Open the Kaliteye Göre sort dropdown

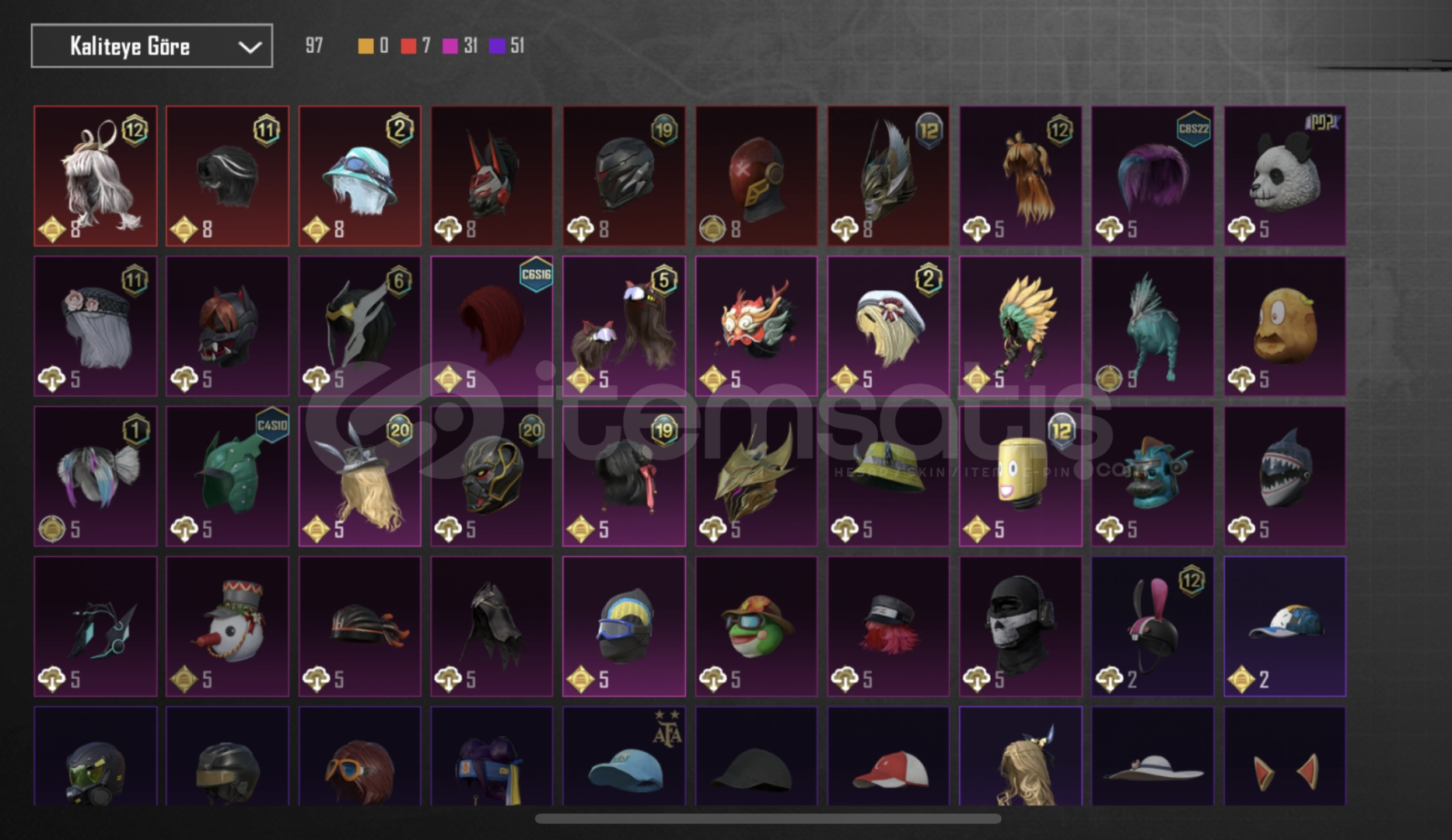tap(152, 46)
